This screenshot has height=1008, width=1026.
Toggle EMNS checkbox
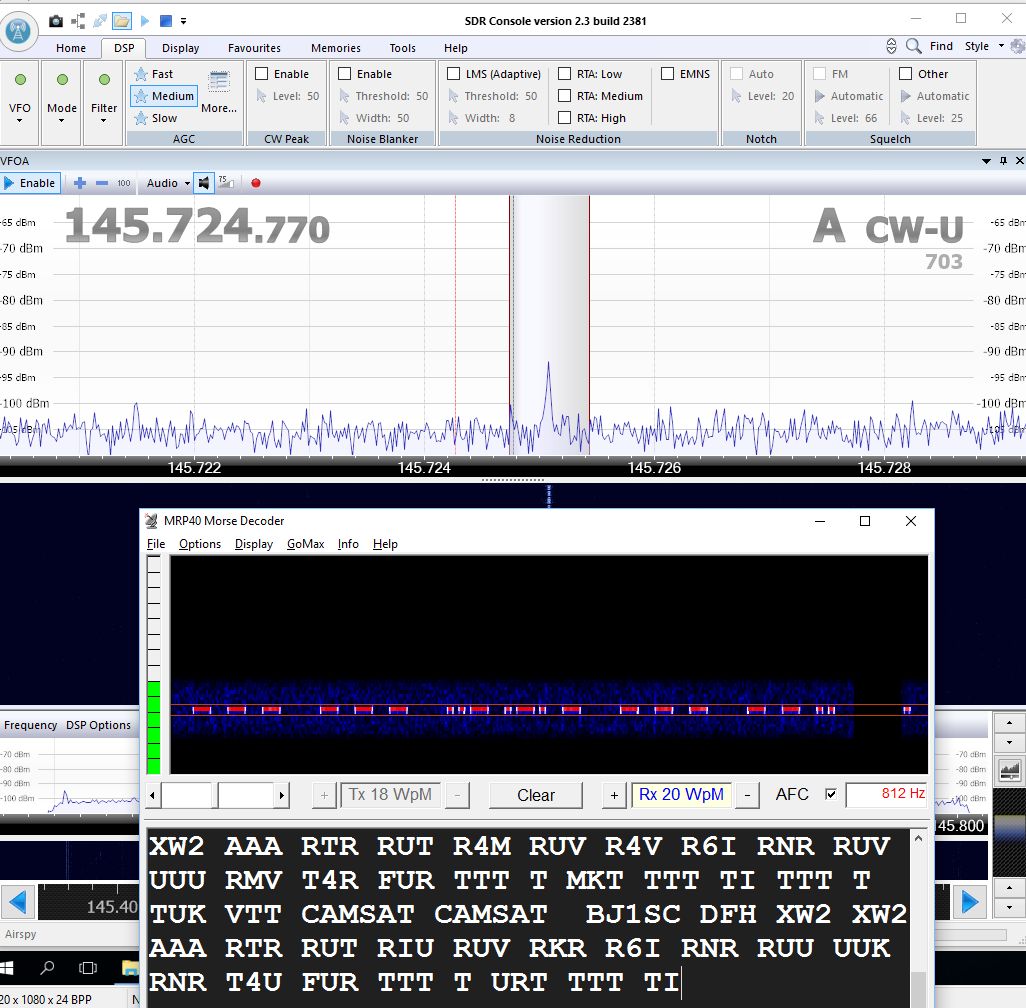(x=667, y=74)
